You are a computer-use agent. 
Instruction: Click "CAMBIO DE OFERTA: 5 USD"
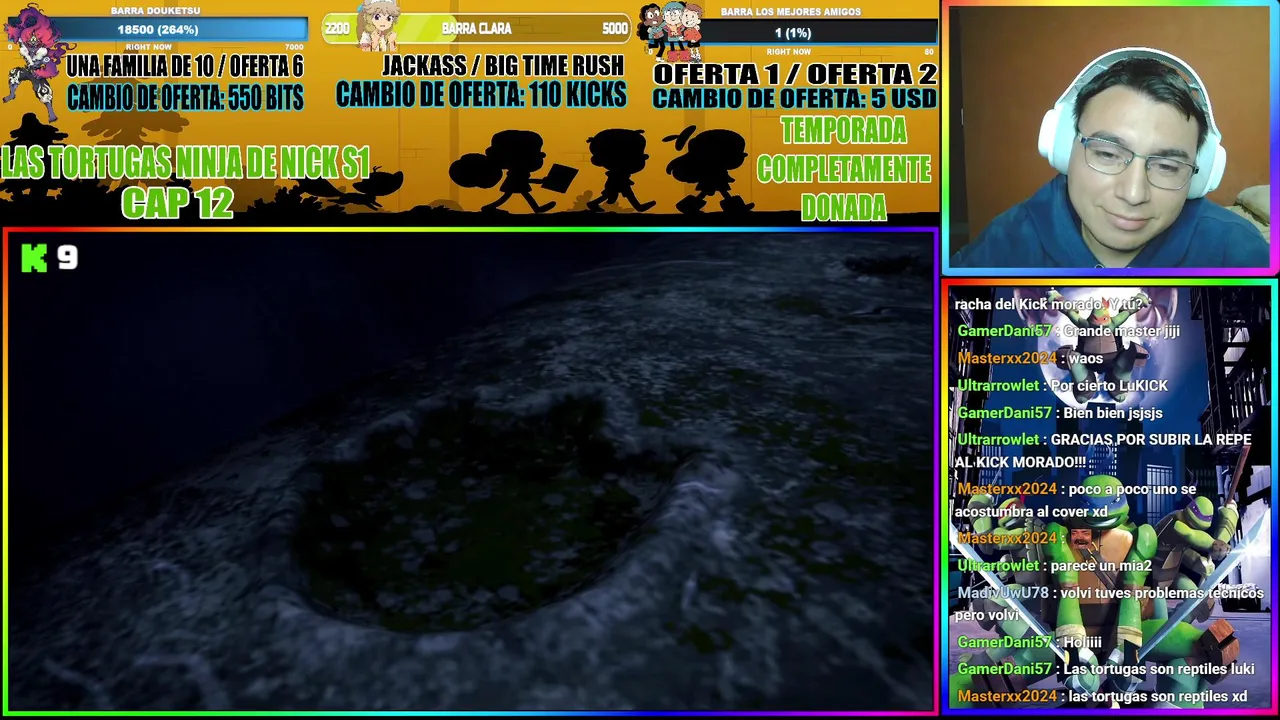795,99
